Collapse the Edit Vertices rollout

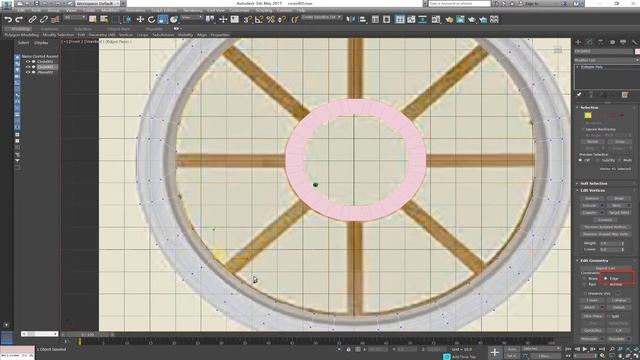(x=592, y=191)
